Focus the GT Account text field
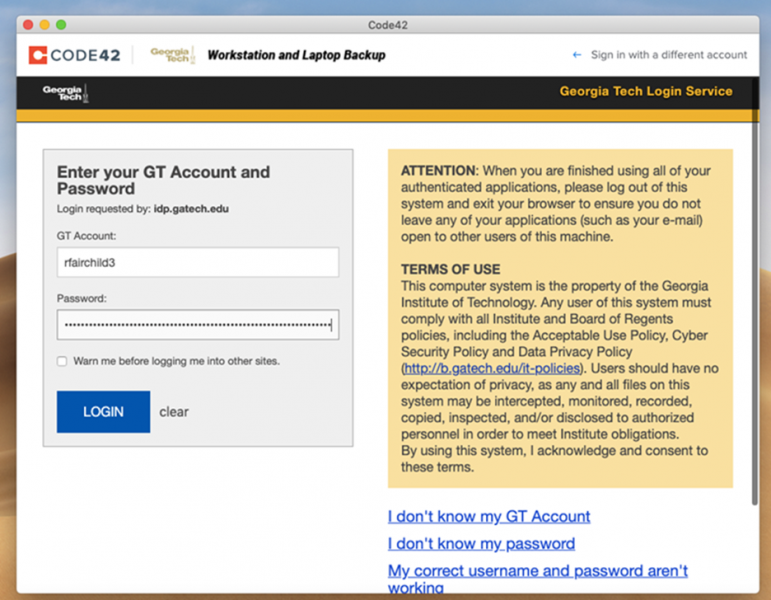 pyautogui.click(x=197, y=263)
